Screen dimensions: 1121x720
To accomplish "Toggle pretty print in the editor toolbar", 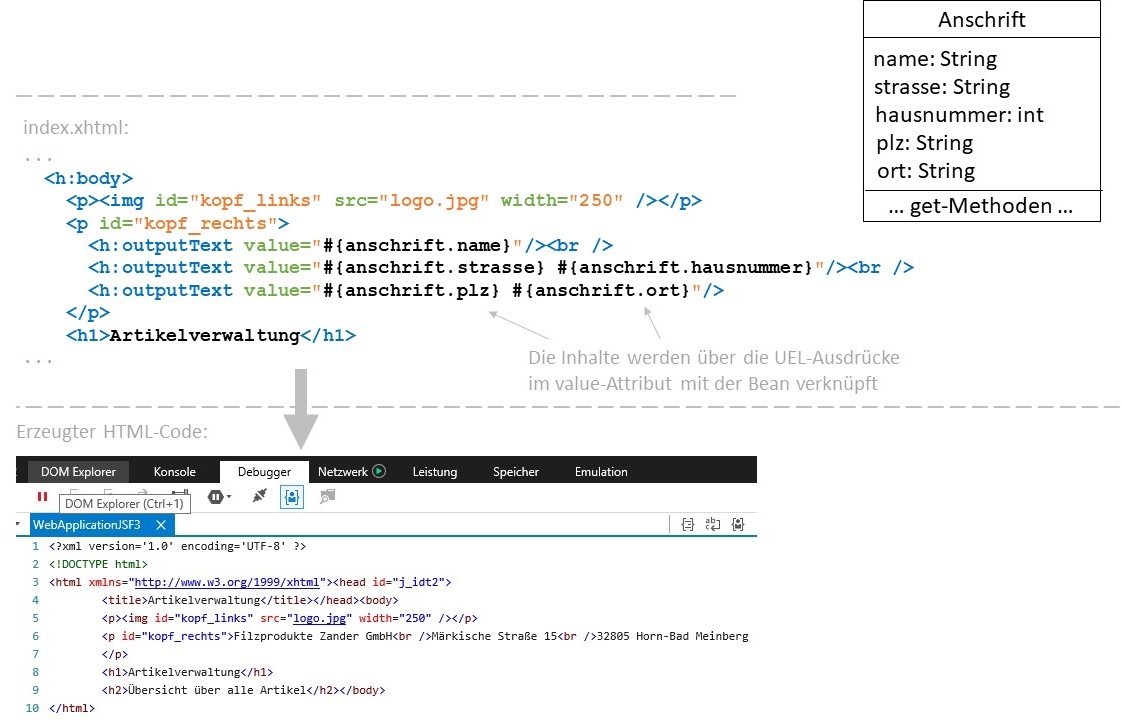I will tap(688, 524).
